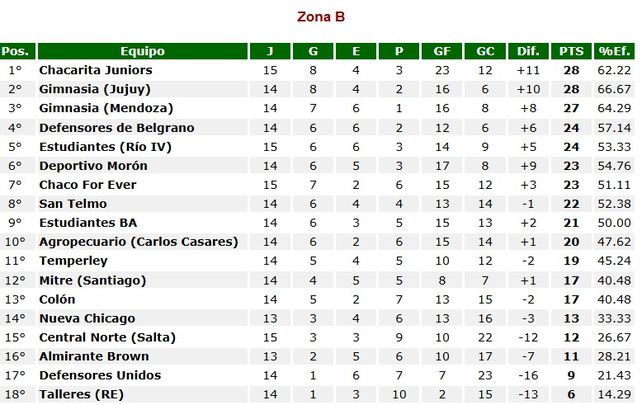Viewport: 642px width, 405px height.
Task: Click the Temperley team name
Action: 71,261
